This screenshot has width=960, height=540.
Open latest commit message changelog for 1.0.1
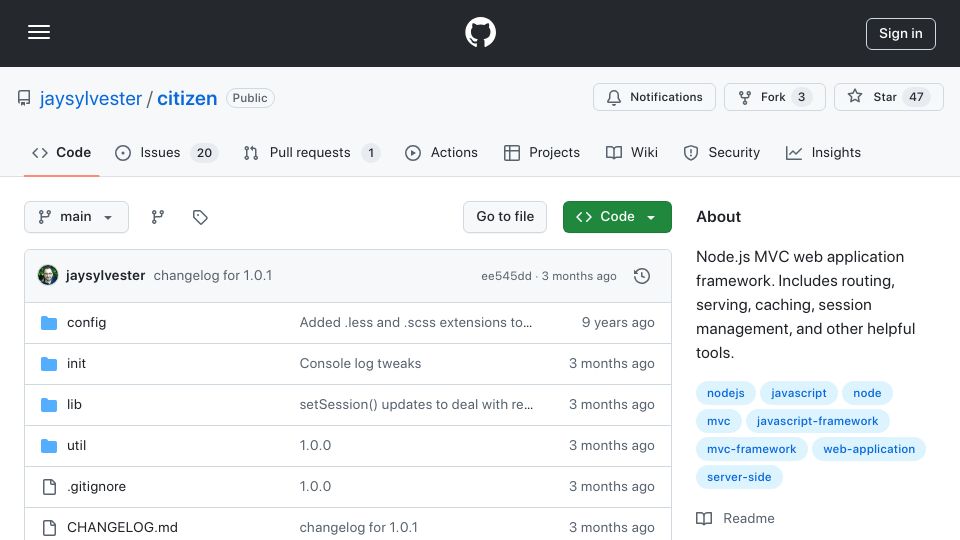[212, 276]
